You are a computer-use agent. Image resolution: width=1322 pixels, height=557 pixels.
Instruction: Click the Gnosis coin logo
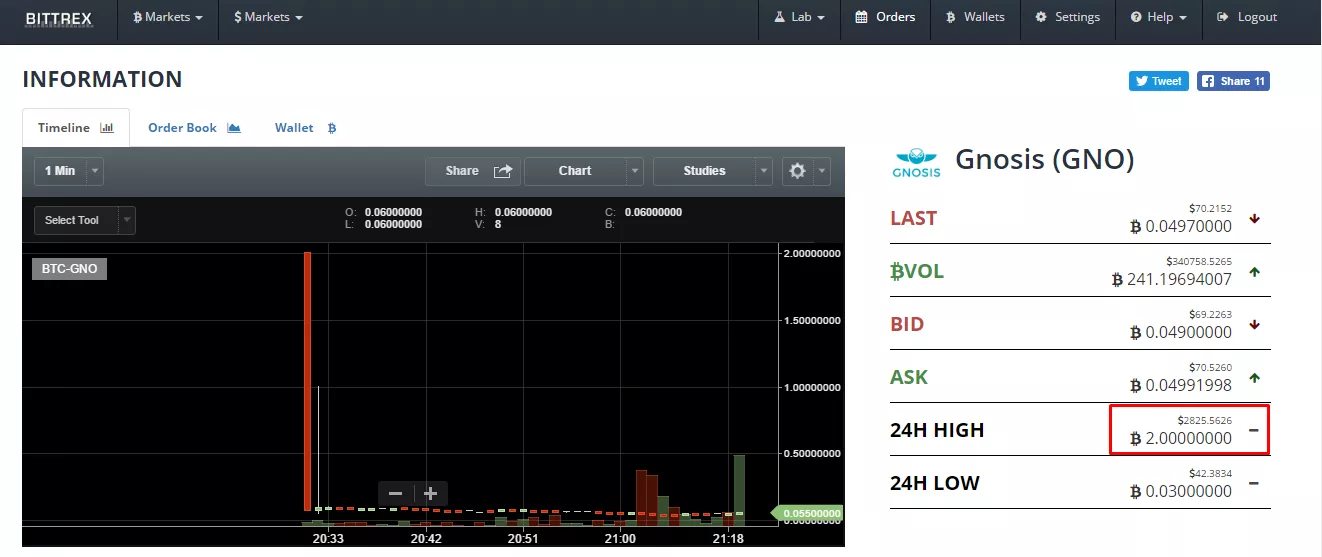pyautogui.click(x=917, y=162)
